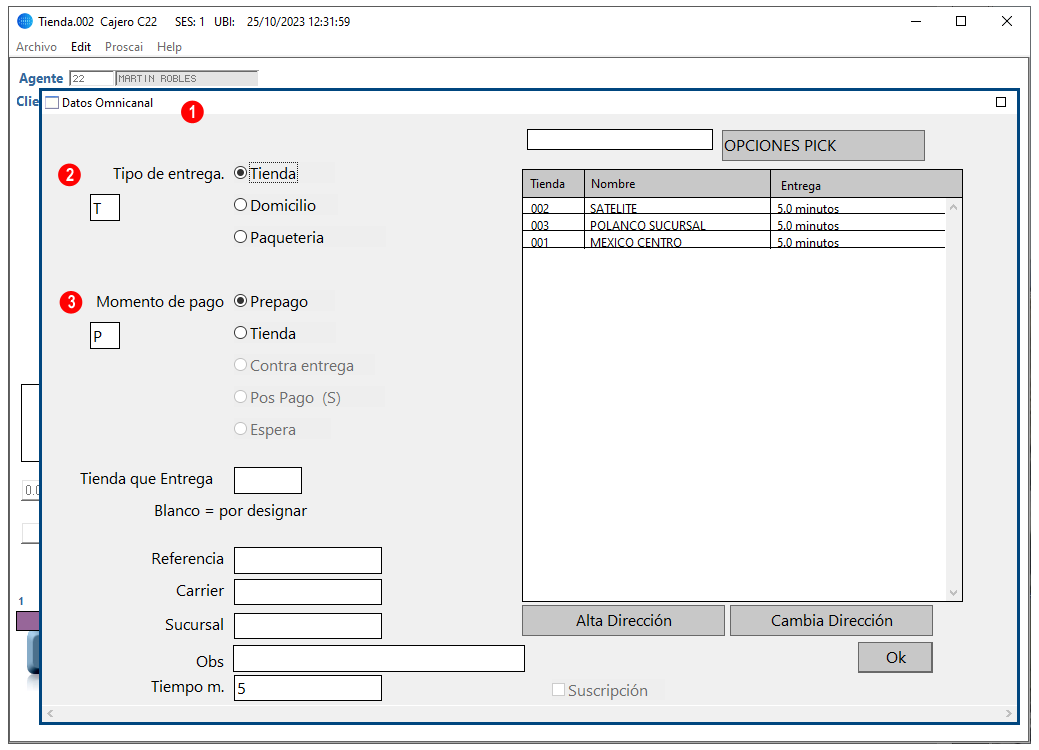This screenshot has width=1039, height=750.
Task: Click the Cambia Dirección button
Action: [831, 620]
